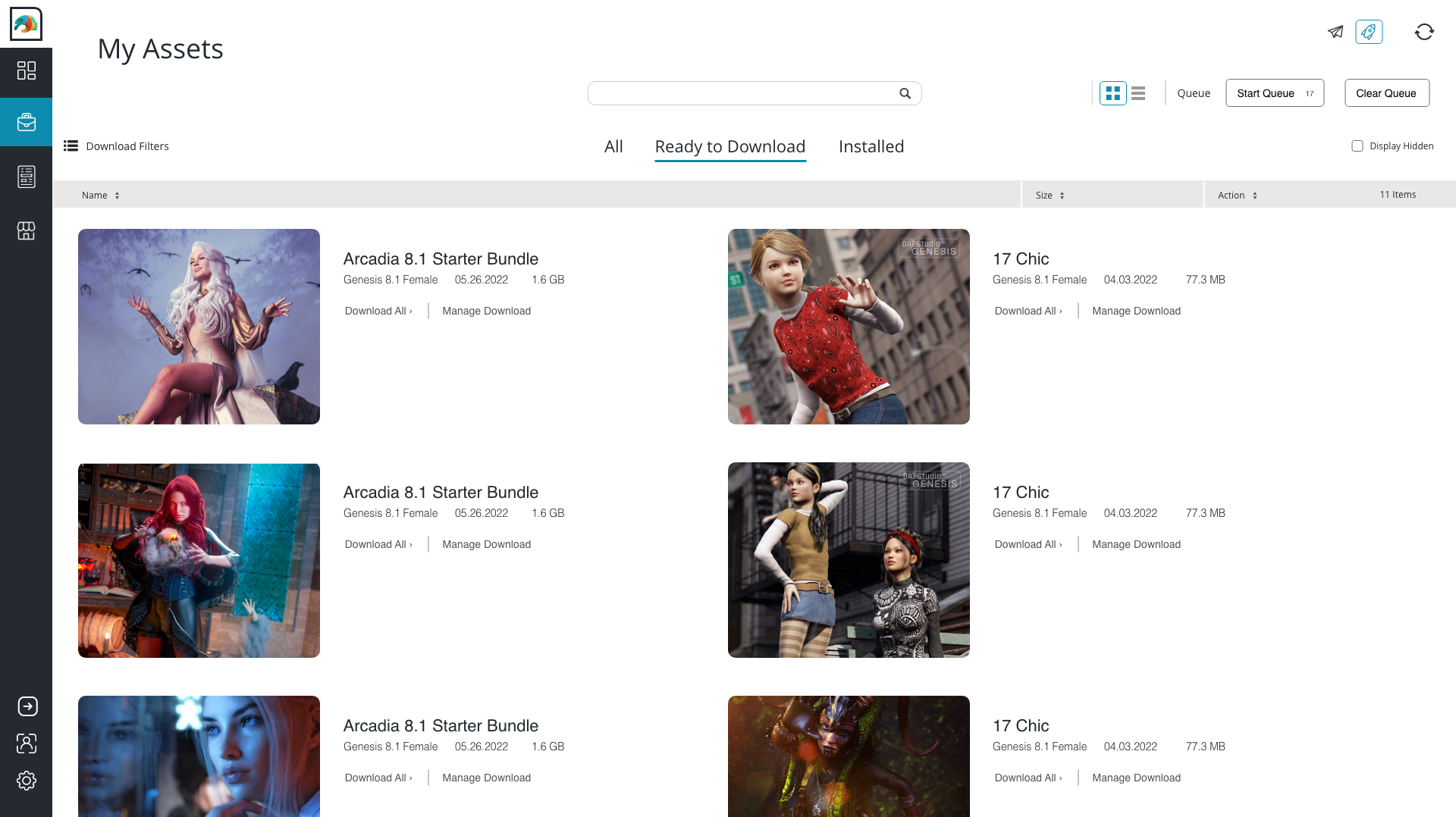1456x817 pixels.
Task: Manage Download for the third 17 Chic
Action: click(x=1136, y=778)
